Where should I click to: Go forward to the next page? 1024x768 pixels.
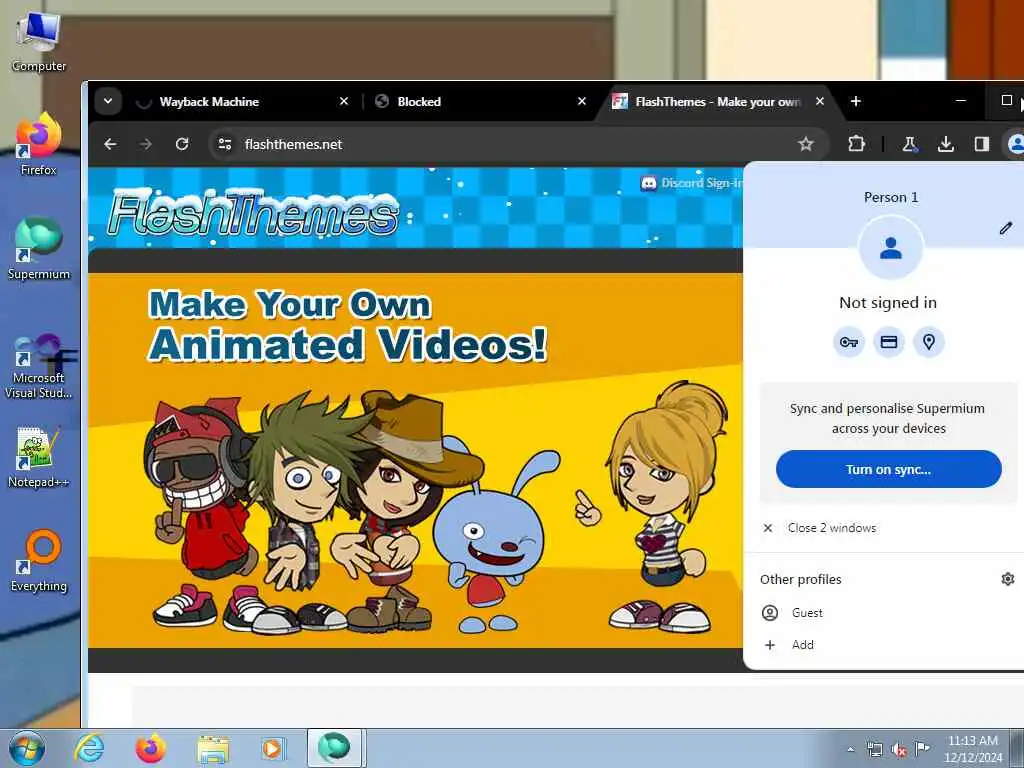(x=146, y=144)
